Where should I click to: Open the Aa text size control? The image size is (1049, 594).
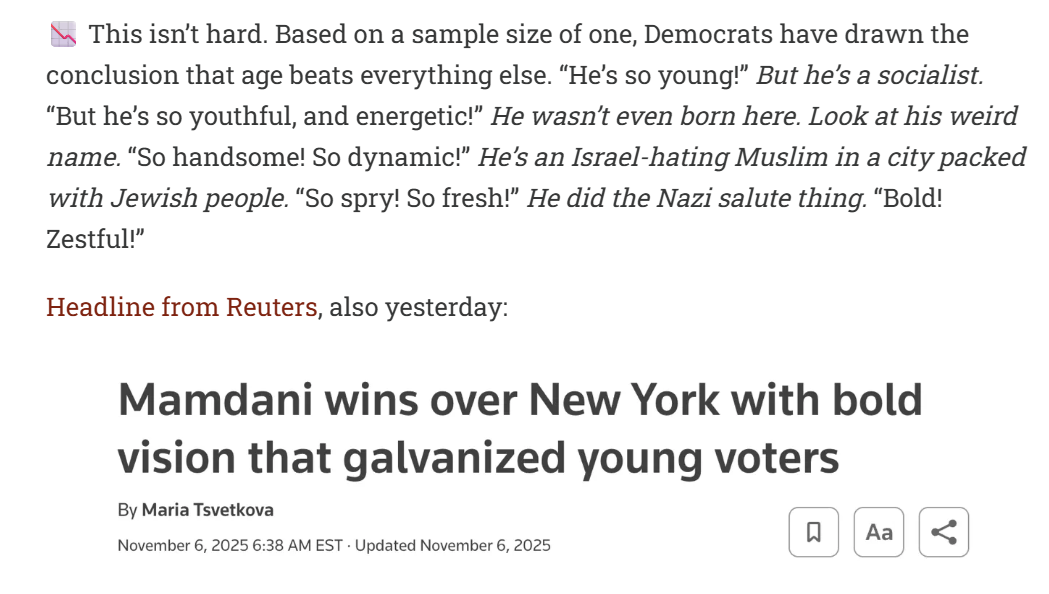click(x=879, y=532)
